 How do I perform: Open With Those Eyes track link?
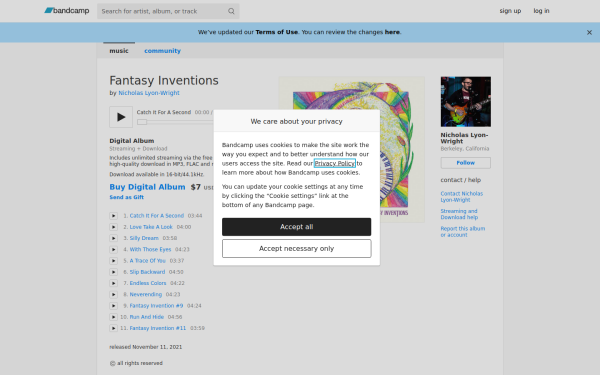150,249
